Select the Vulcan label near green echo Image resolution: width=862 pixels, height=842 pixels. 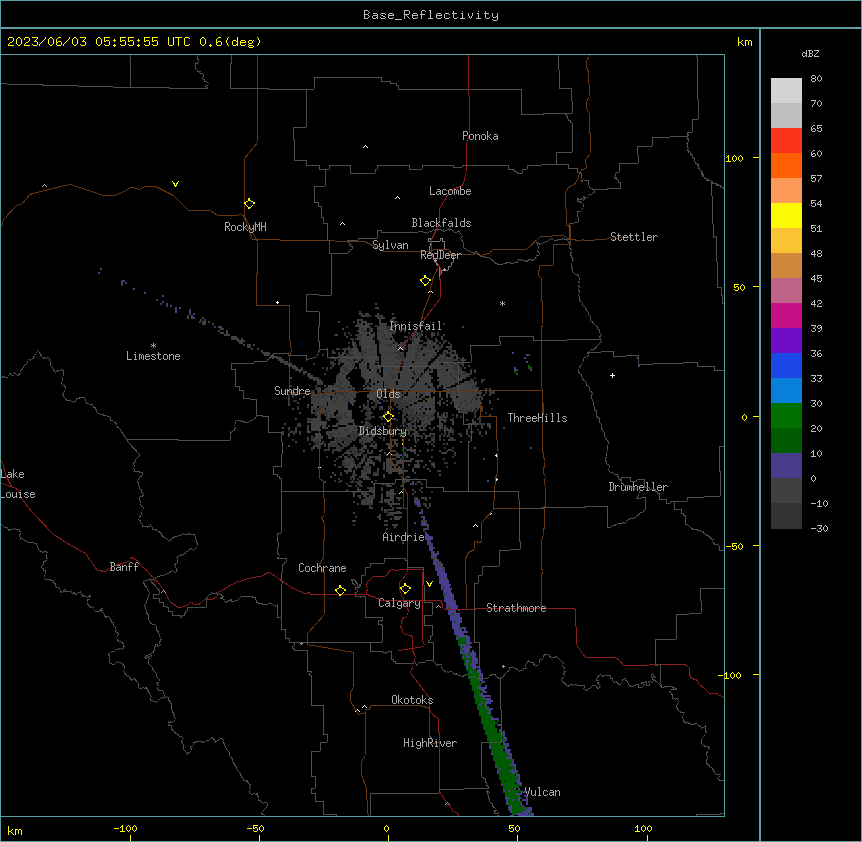542,792
